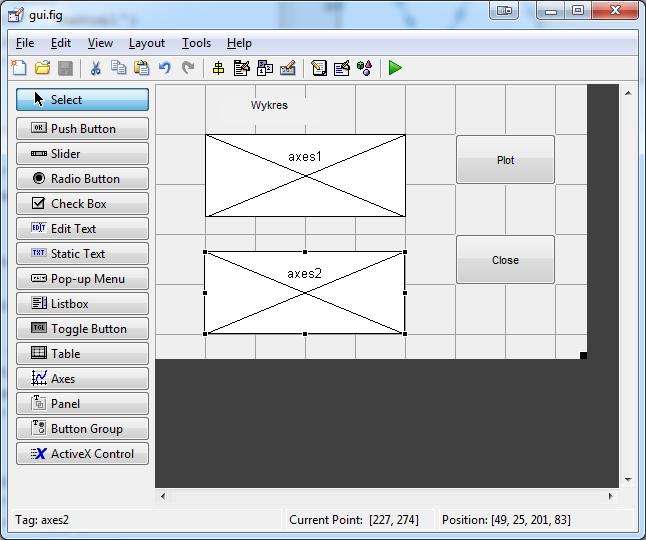Click the Cut scissors icon
This screenshot has width=646, height=540.
point(96,68)
